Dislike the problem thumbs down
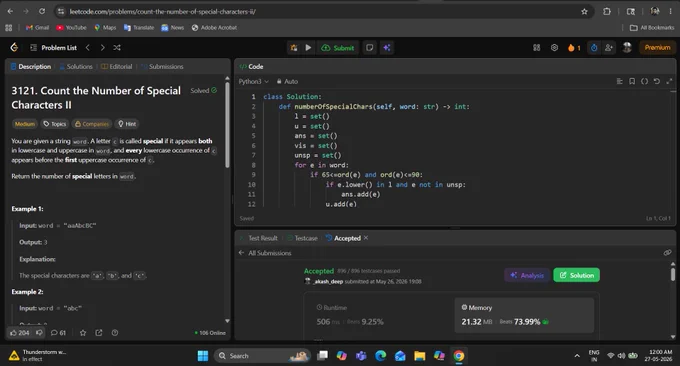The width and height of the screenshot is (680, 366). (39, 333)
